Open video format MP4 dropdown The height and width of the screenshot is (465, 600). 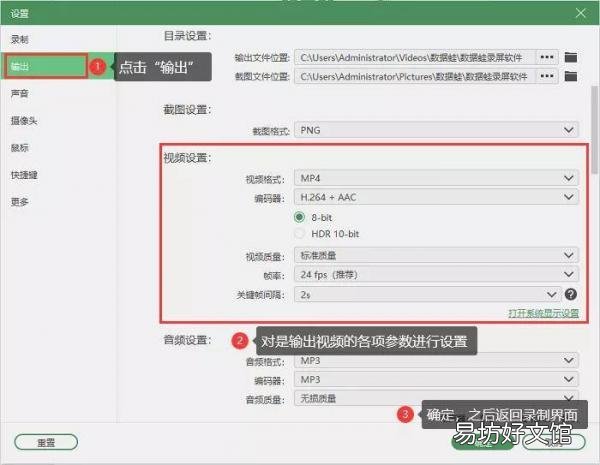point(436,178)
